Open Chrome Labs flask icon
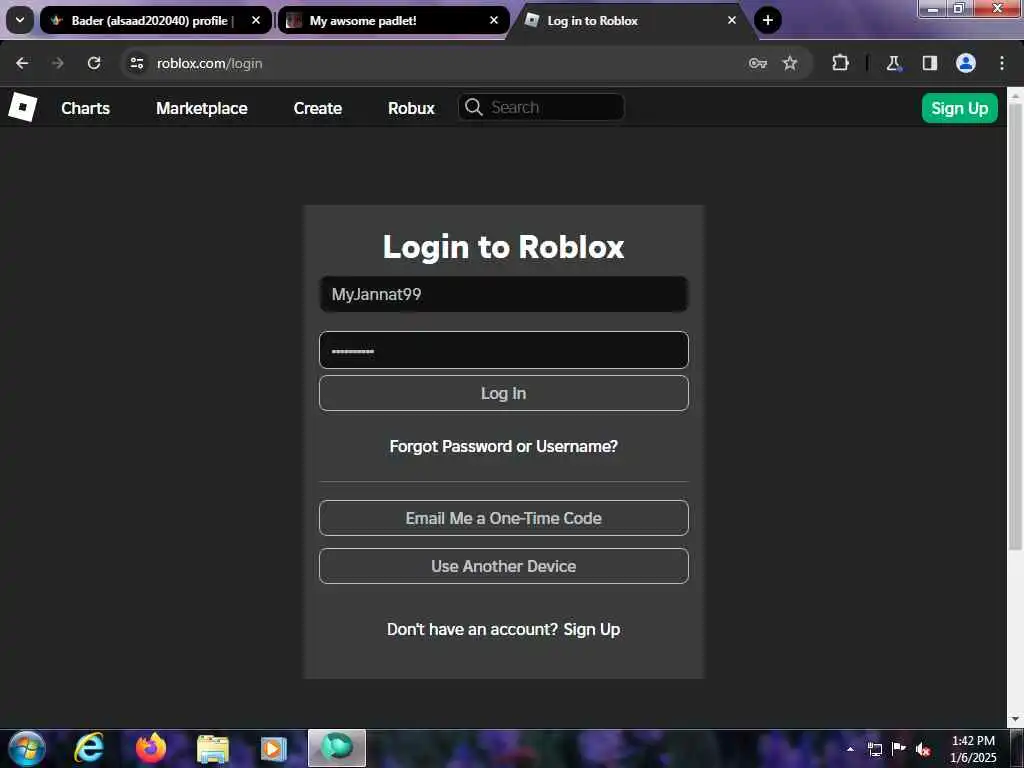This screenshot has width=1024, height=768. click(x=893, y=63)
